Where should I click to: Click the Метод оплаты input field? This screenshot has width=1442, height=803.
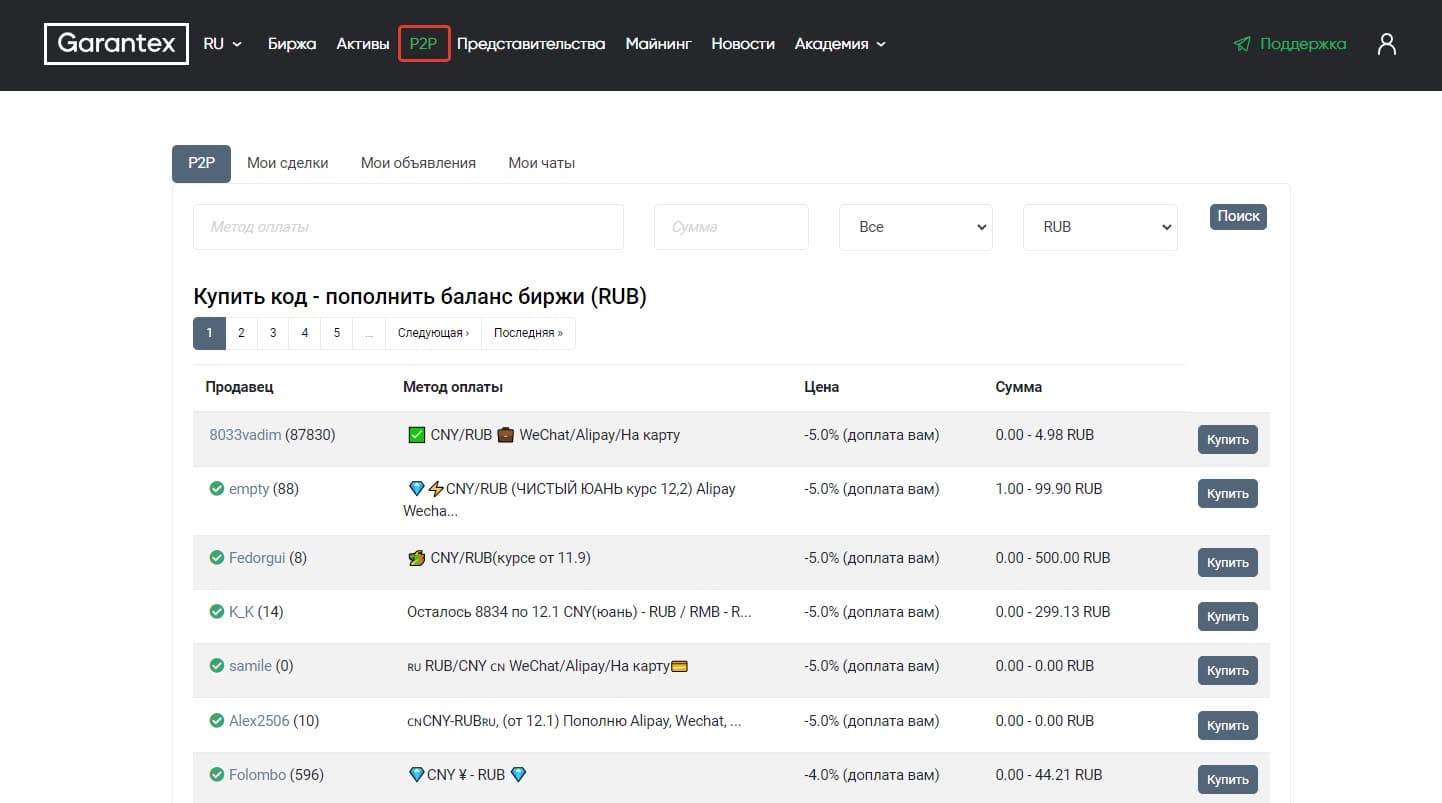[408, 227]
